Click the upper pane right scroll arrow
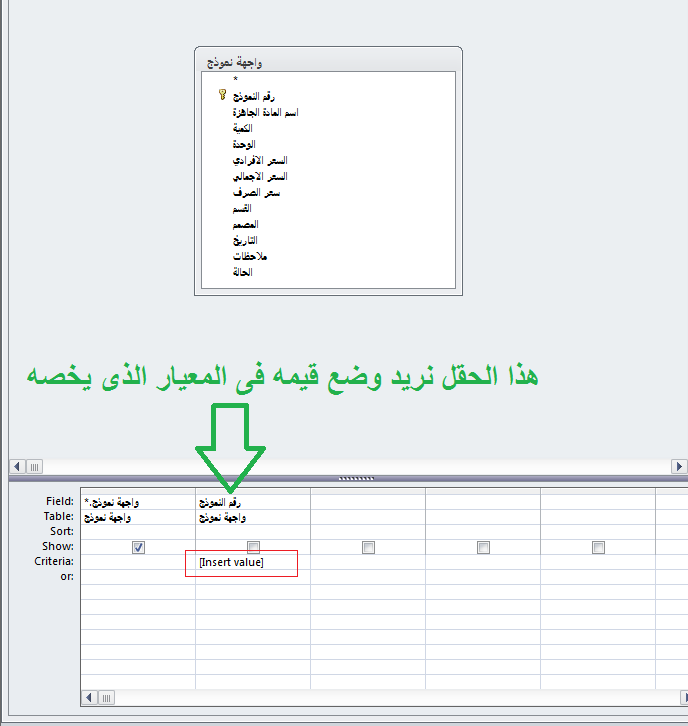This screenshot has height=726, width=688. [679, 466]
